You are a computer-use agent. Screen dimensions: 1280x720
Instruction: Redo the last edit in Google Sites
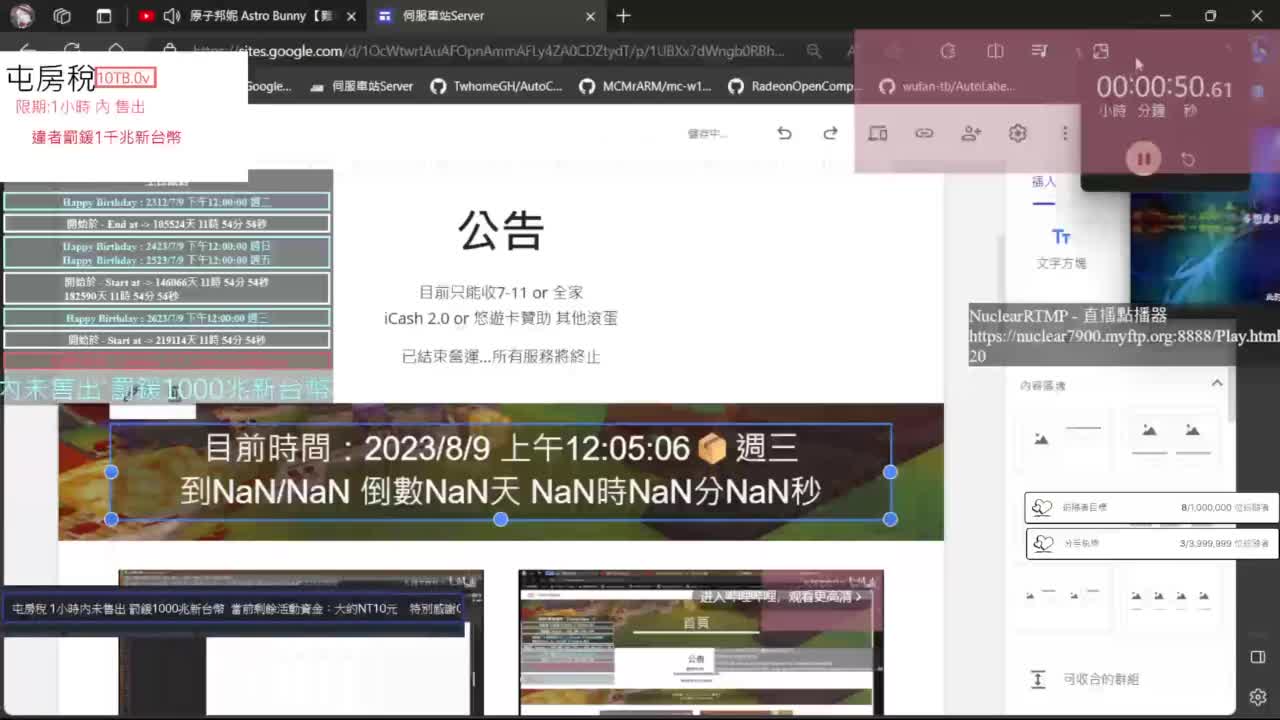(x=830, y=133)
